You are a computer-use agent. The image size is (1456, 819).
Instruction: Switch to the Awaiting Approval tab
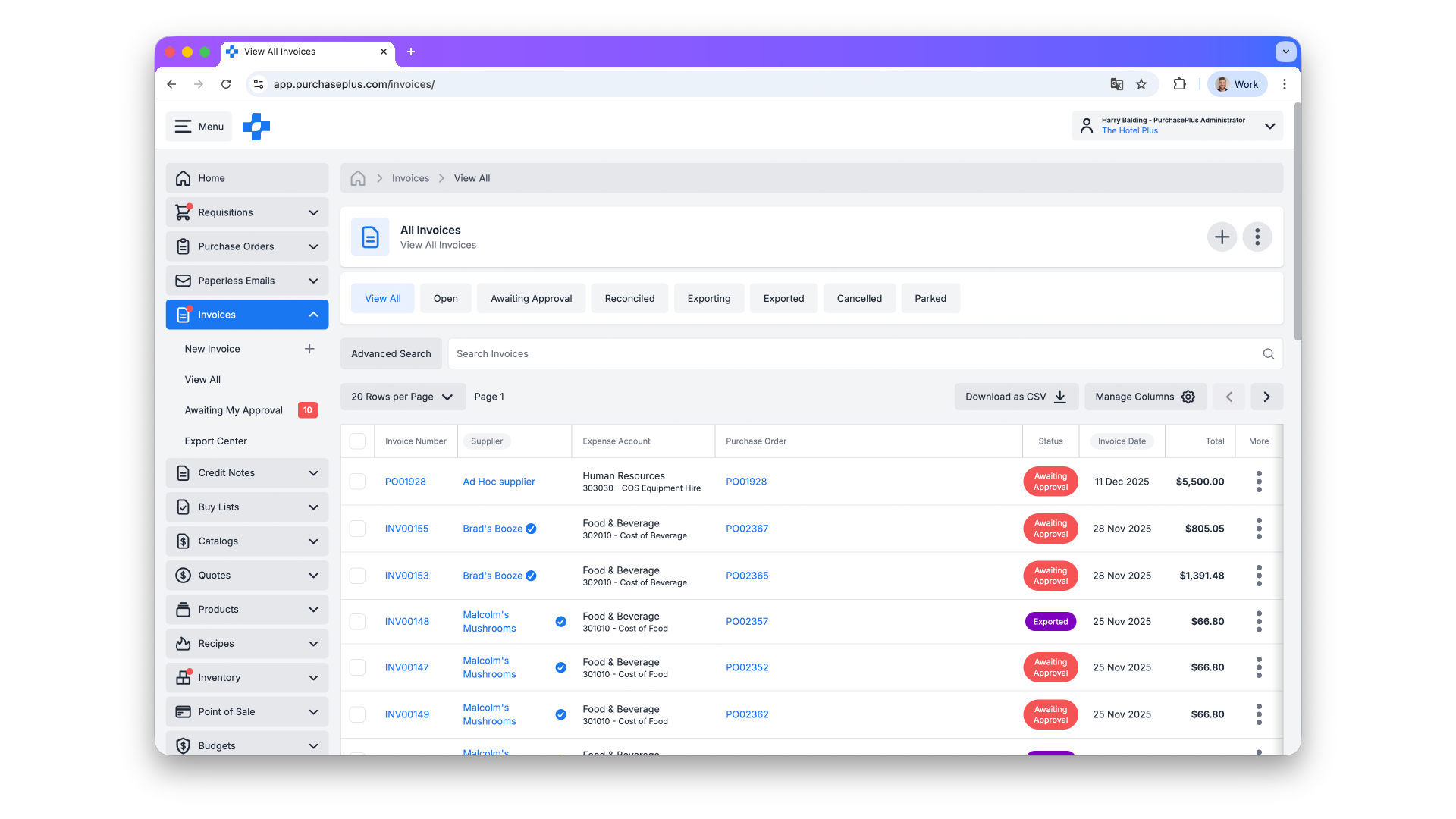pos(531,299)
